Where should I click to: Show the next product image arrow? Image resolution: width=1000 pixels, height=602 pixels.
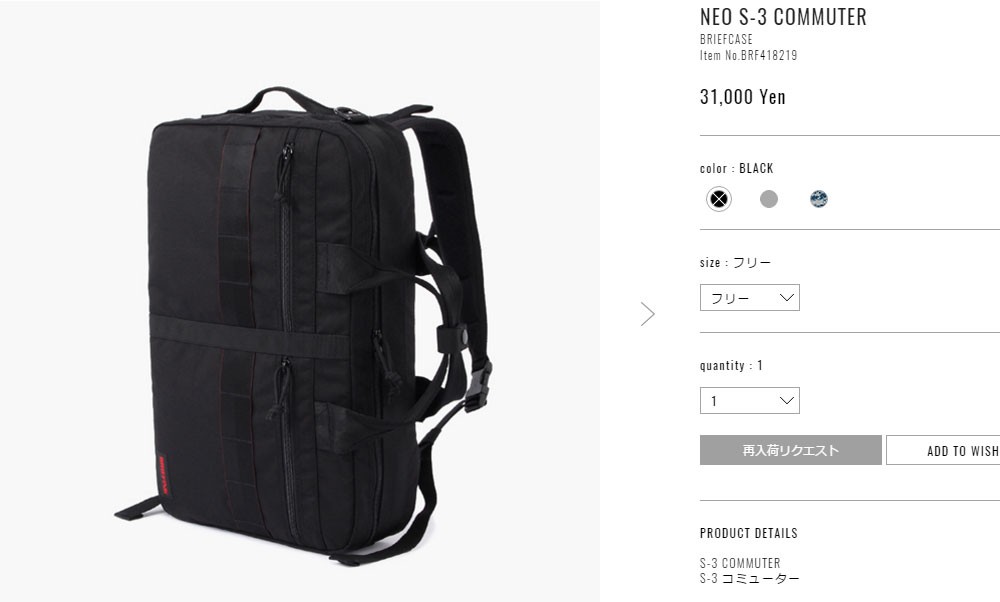point(647,314)
